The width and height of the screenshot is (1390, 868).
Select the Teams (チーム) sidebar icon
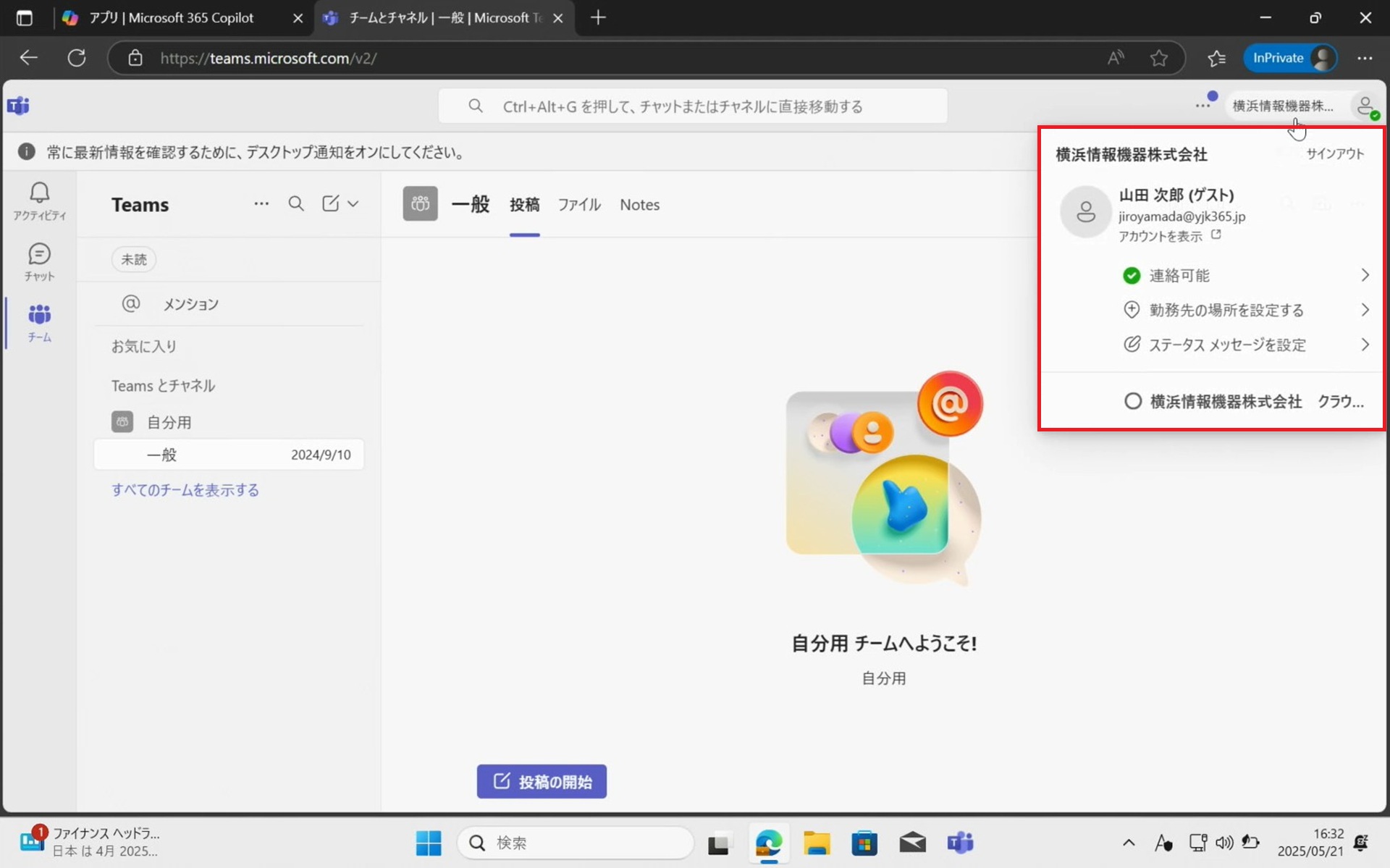coord(39,322)
